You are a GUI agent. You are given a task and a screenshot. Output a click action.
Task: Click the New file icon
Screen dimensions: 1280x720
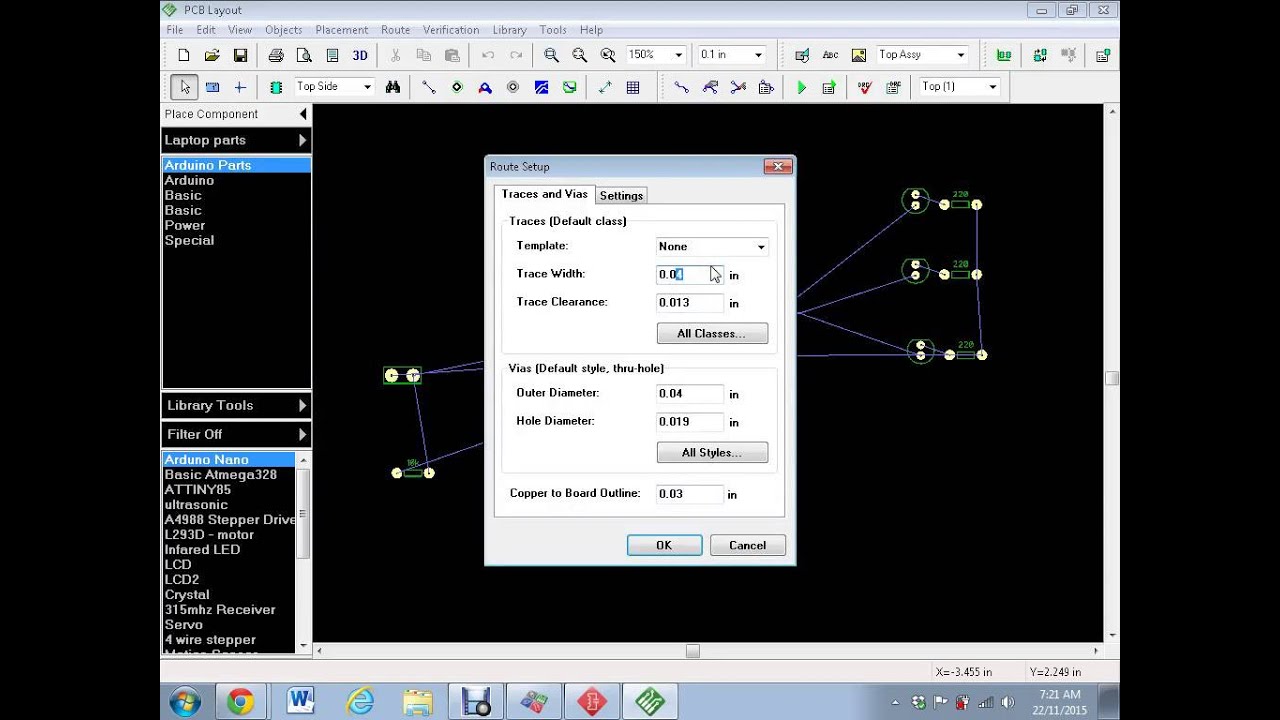(x=183, y=55)
